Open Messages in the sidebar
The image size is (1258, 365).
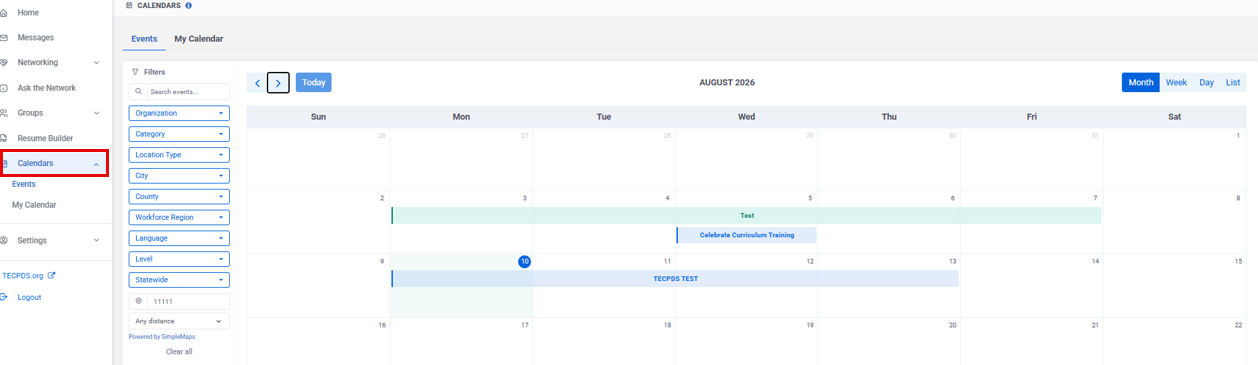coord(35,37)
